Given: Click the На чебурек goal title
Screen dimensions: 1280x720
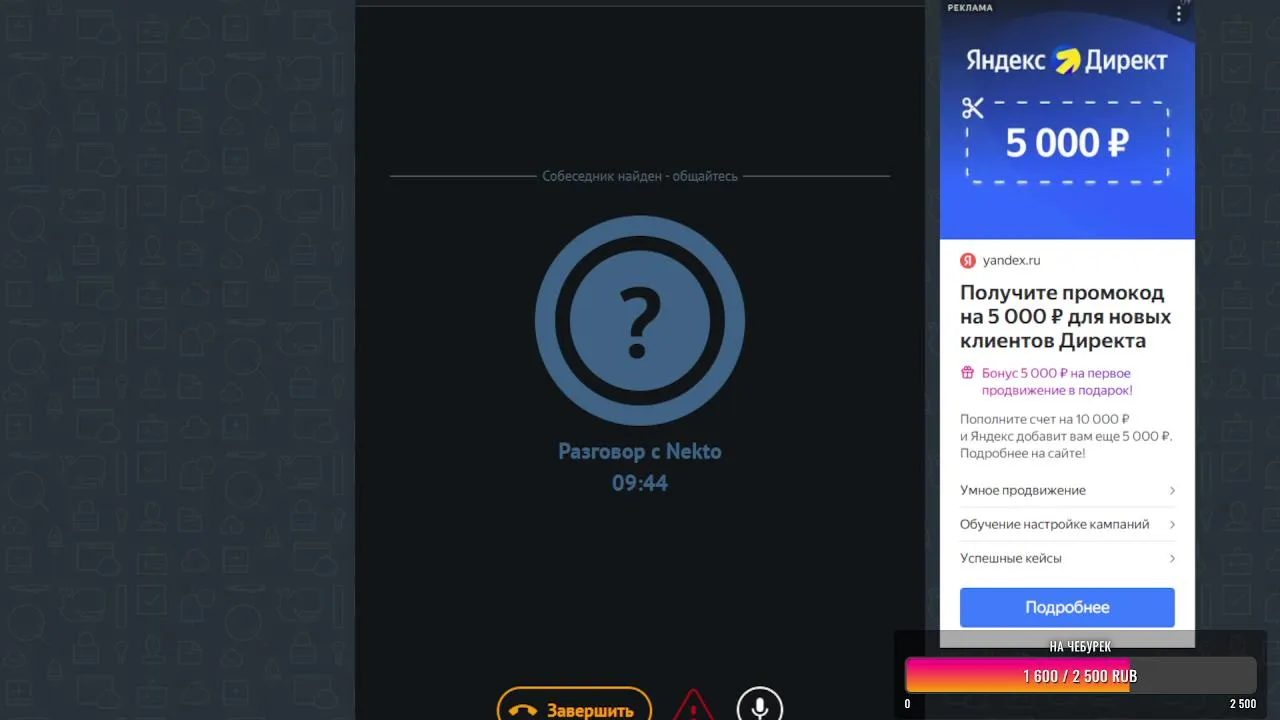Looking at the screenshot, I should tap(1080, 647).
